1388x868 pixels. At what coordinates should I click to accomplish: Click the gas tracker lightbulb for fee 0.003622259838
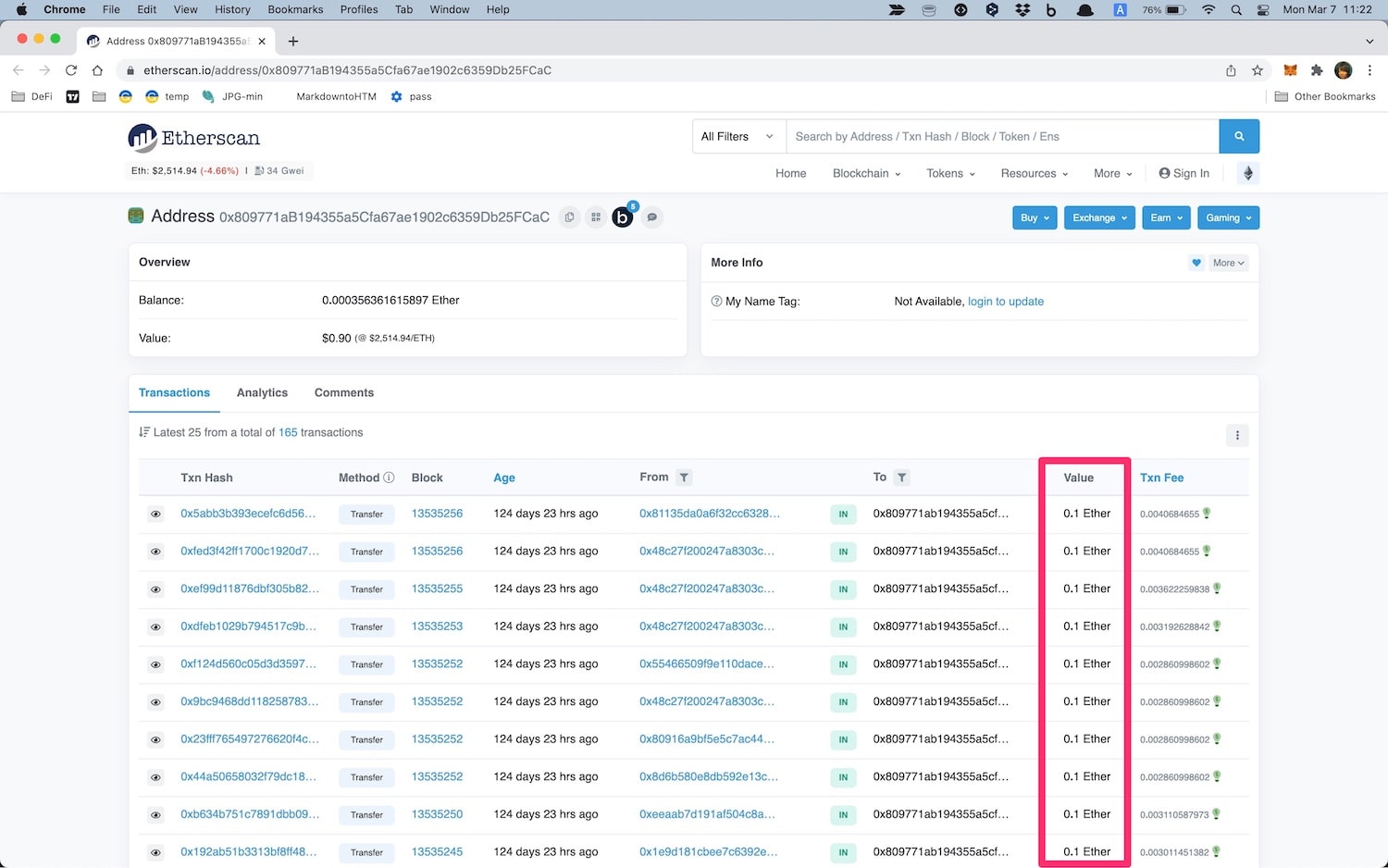click(1217, 589)
